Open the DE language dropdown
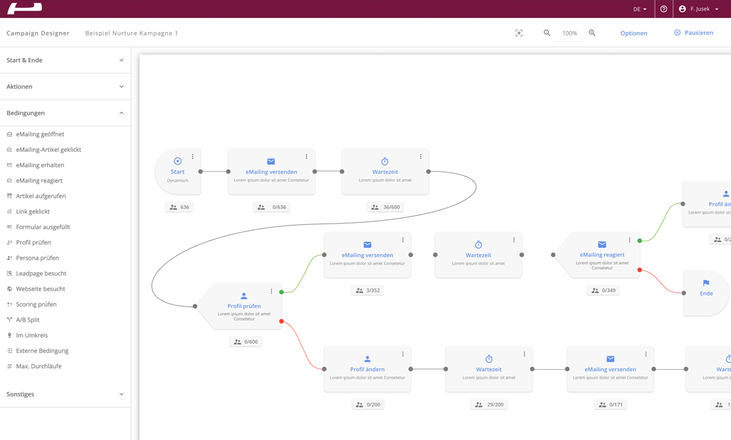Image resolution: width=731 pixels, height=440 pixels. (640, 9)
